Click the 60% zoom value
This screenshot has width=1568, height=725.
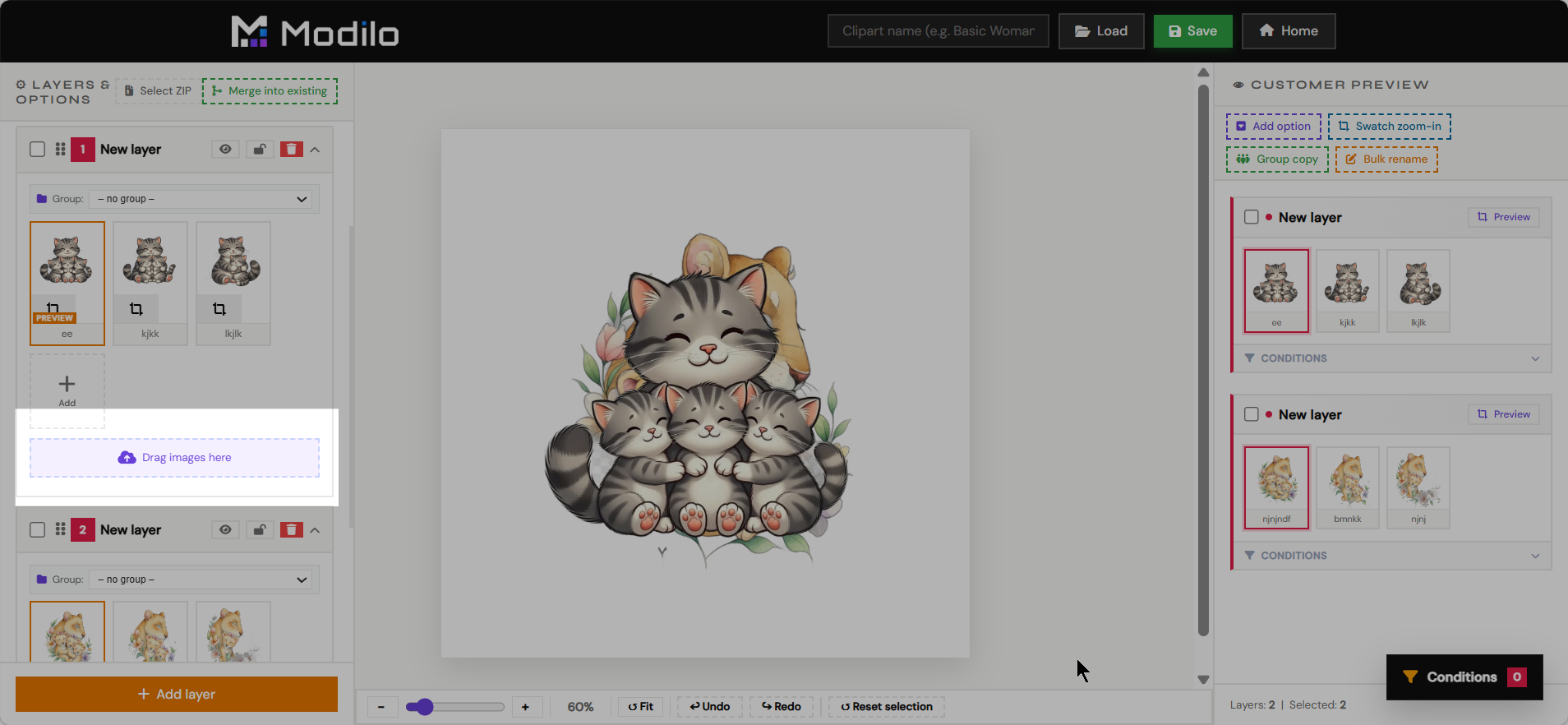pos(580,707)
